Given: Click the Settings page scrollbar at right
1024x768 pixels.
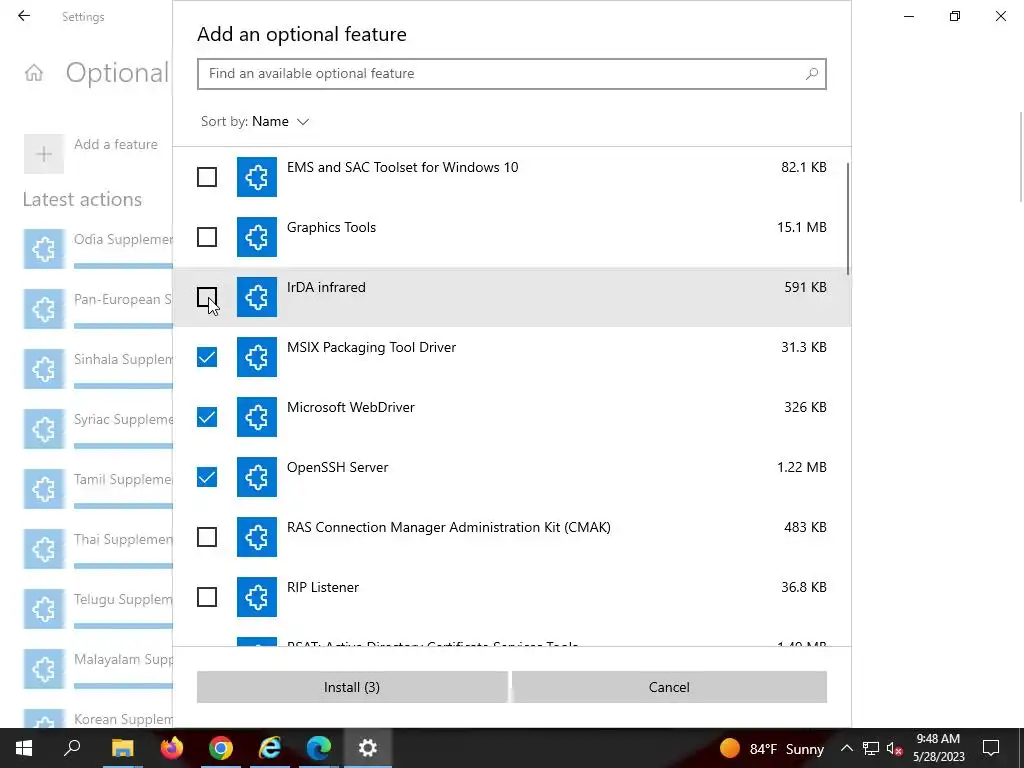Looking at the screenshot, I should point(1021,157).
